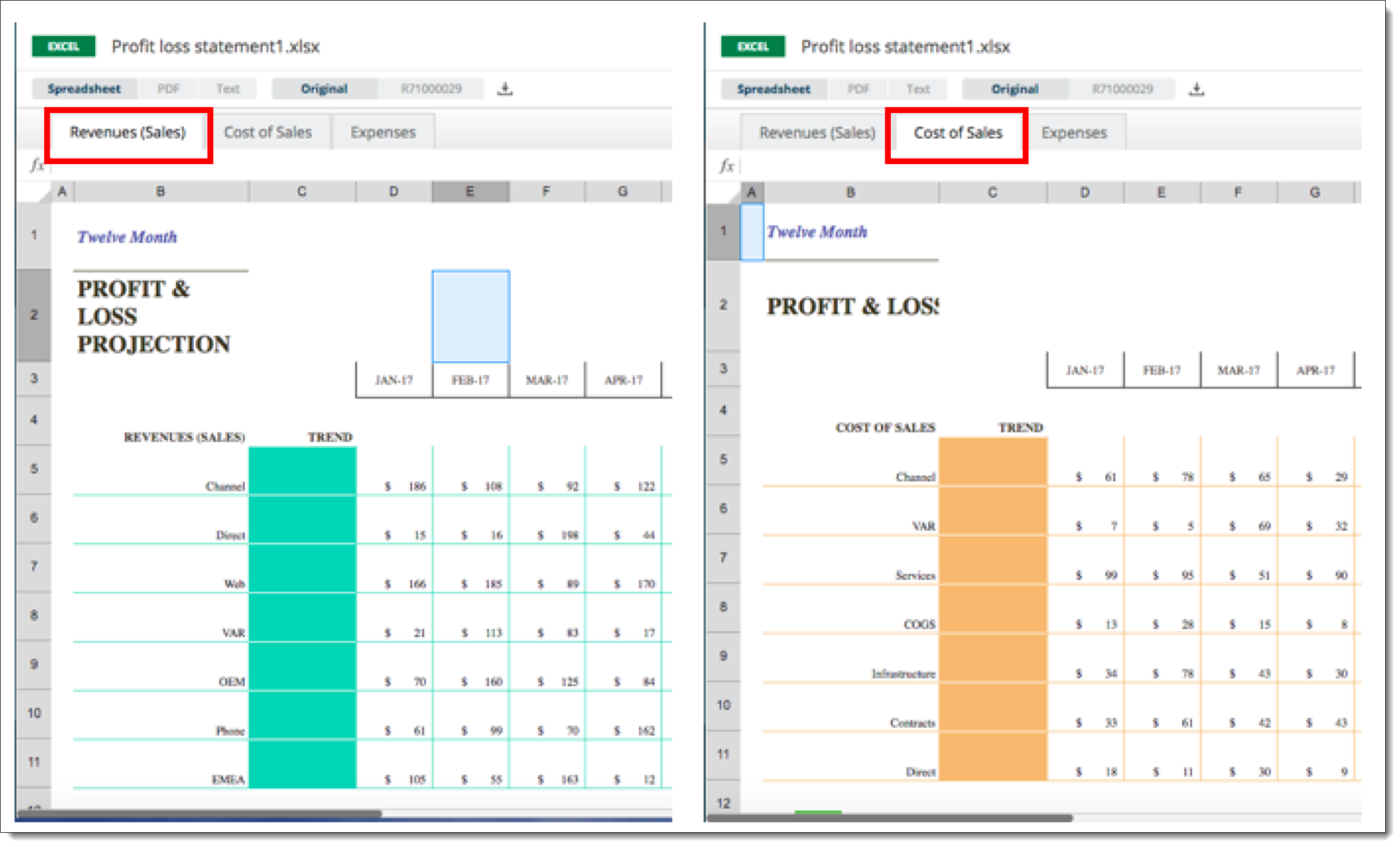1400x847 pixels.
Task: Switch to Text view in left viewer
Action: [x=228, y=89]
